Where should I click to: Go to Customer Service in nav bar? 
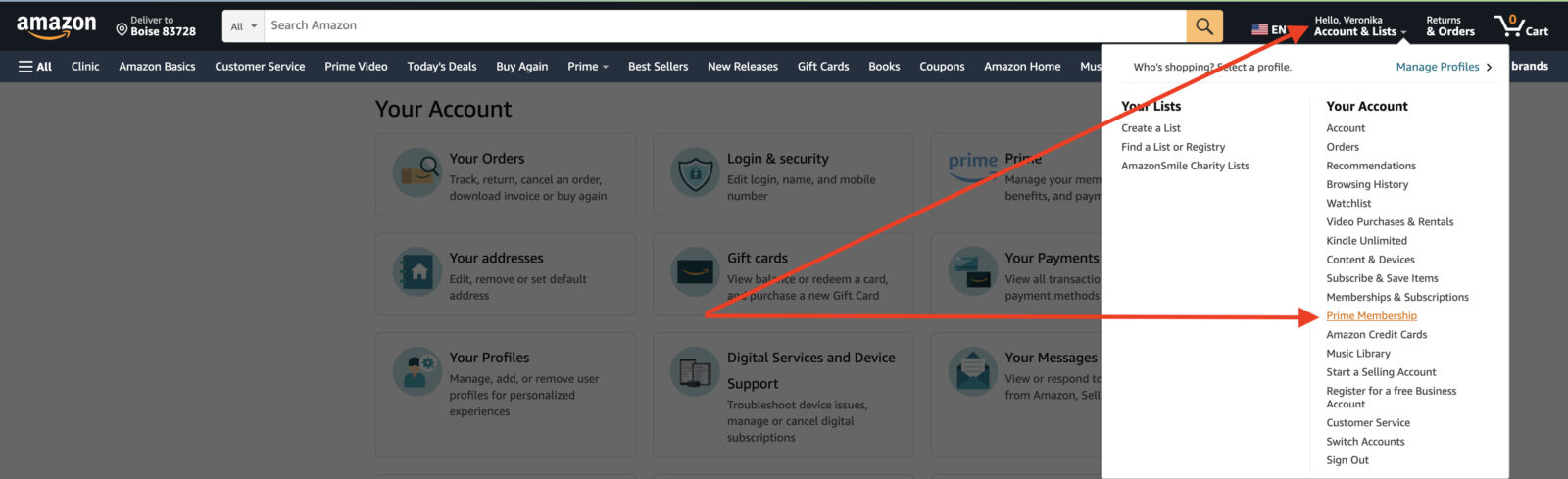260,67
